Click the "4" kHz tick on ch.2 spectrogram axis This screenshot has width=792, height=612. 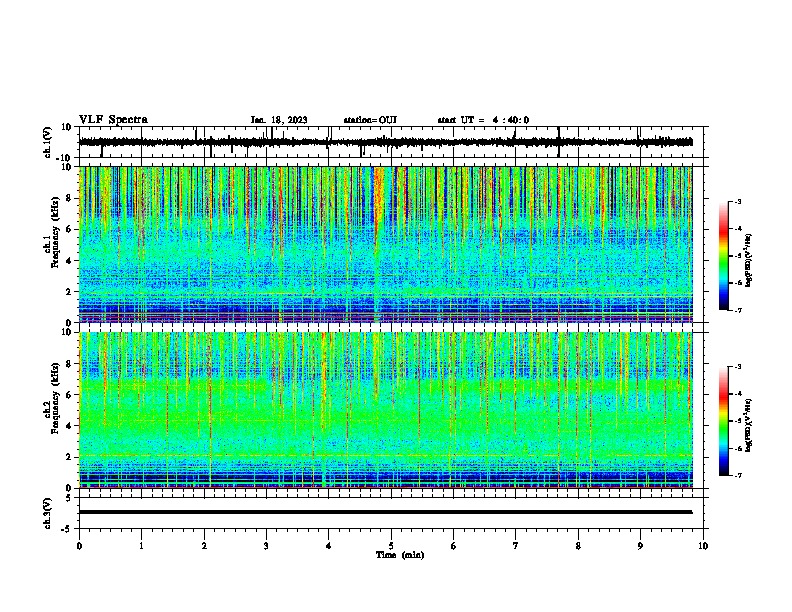point(70,426)
